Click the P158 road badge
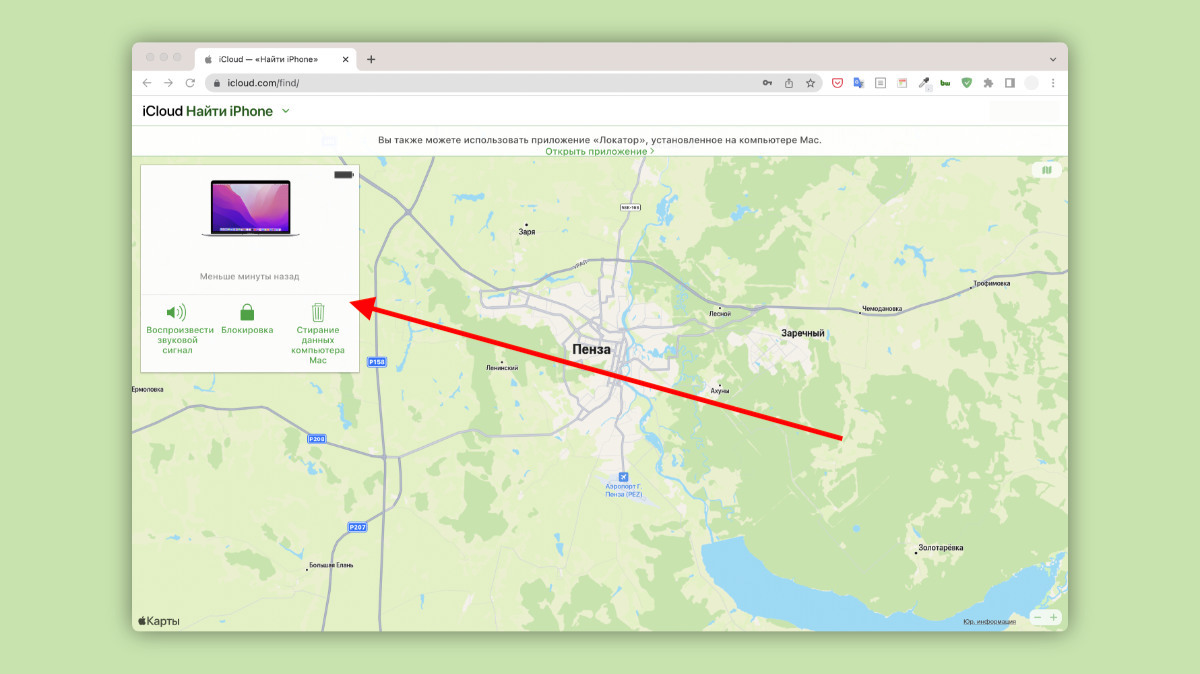This screenshot has width=1200, height=674. pos(376,361)
